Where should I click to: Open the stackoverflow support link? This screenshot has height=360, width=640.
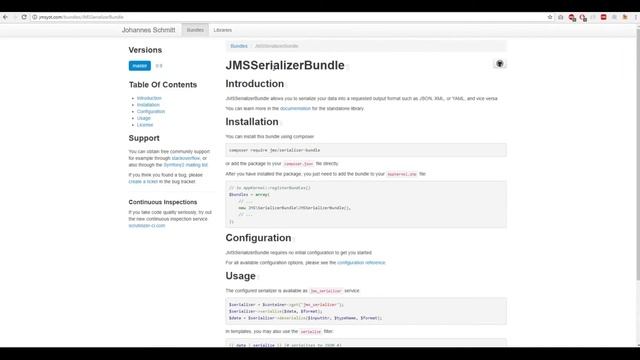(186, 158)
